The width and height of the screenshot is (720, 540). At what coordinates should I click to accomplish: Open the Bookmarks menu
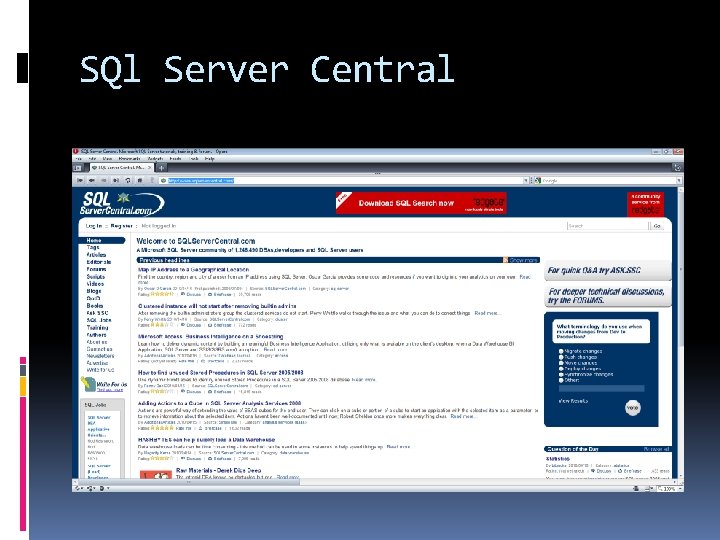coord(129,159)
